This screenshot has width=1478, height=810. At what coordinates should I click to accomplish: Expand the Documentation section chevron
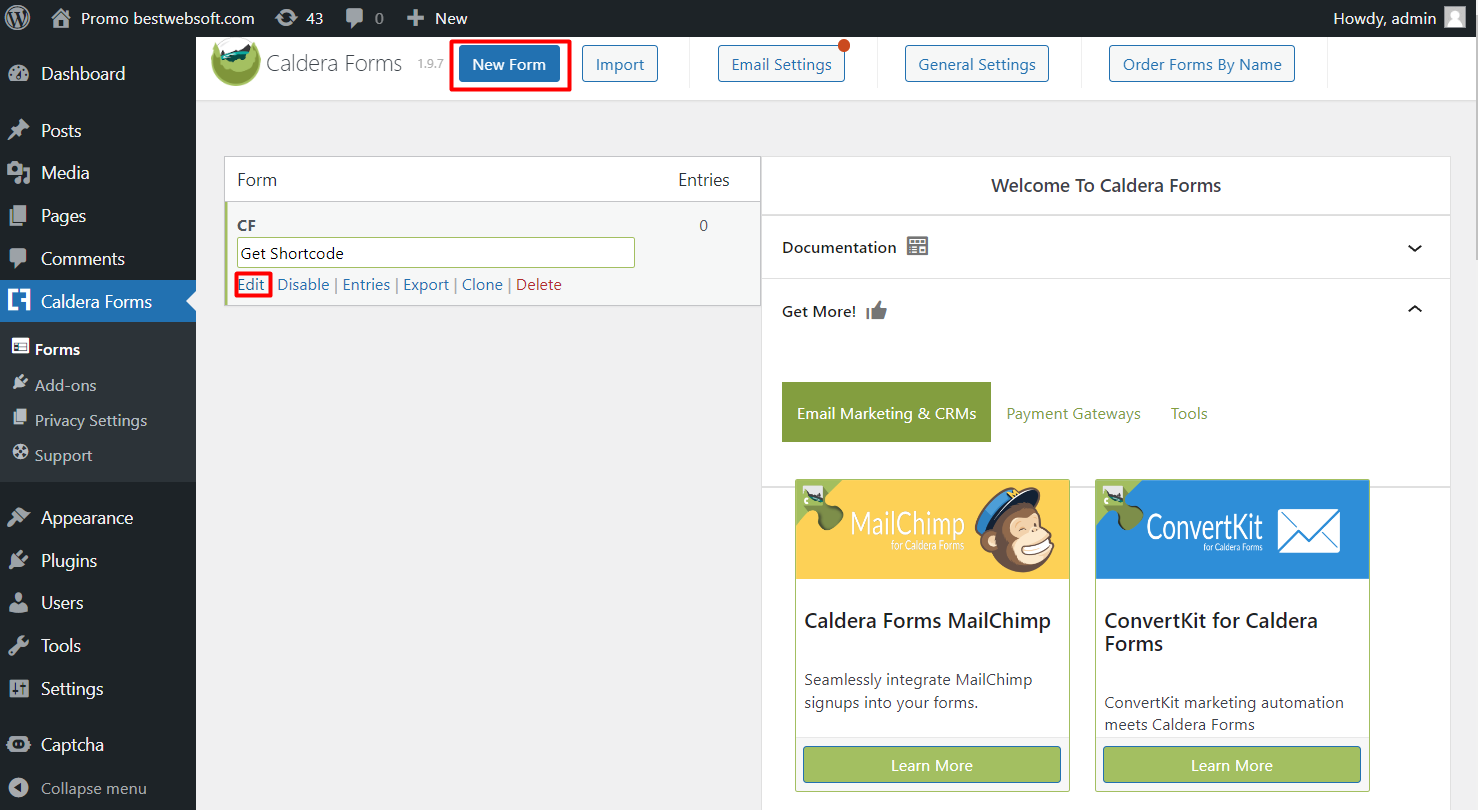click(x=1415, y=248)
